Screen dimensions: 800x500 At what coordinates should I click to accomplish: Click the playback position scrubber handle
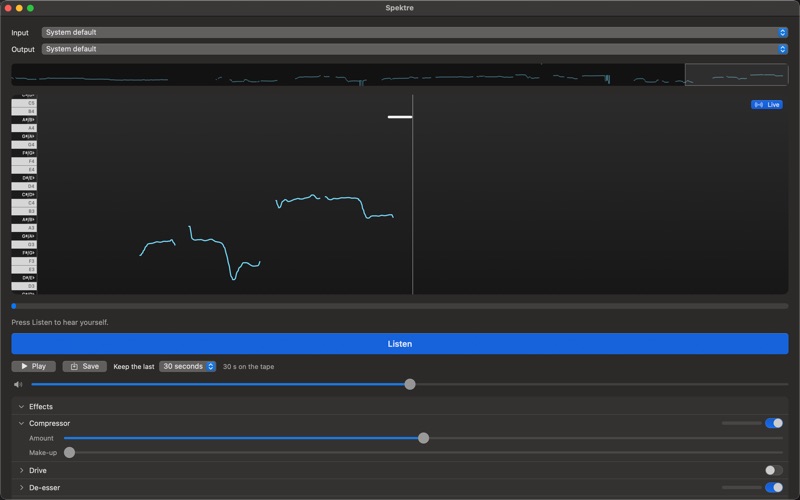pos(14,306)
